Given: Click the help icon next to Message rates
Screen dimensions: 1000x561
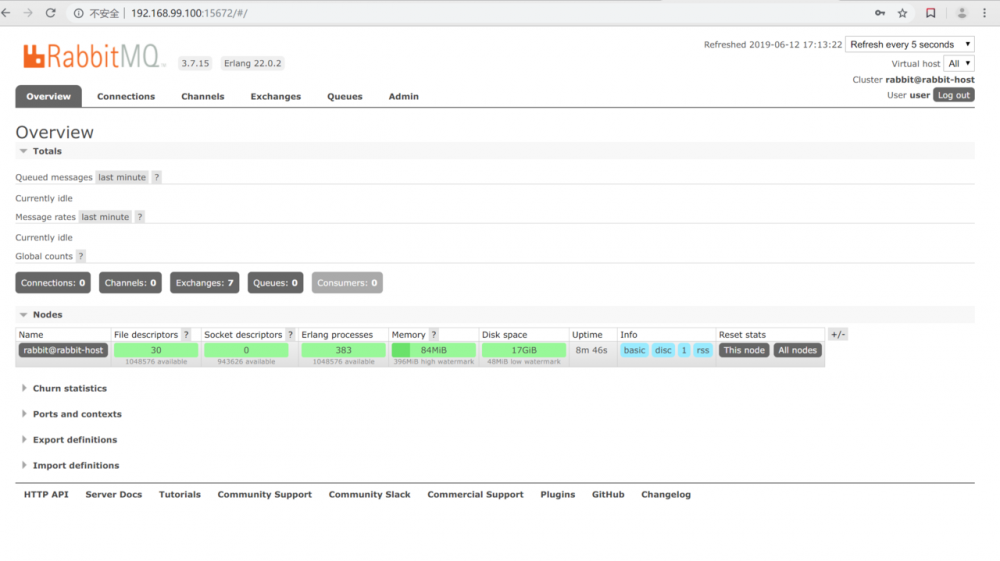Looking at the screenshot, I should (x=140, y=217).
